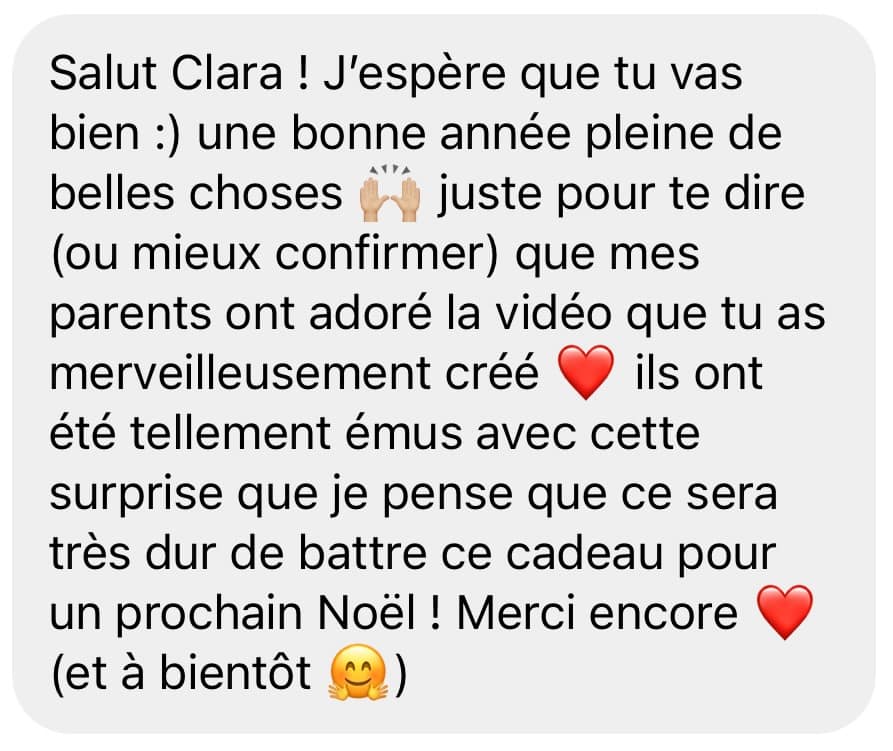The height and width of the screenshot is (751, 893).
Task: Click the raised hands emoji
Action: point(390,193)
